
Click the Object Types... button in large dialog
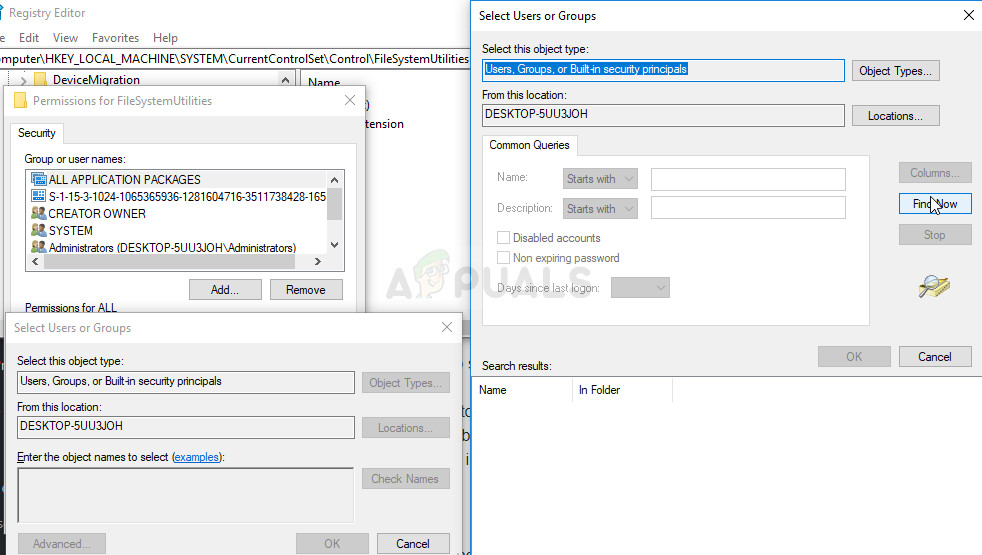[x=896, y=71]
